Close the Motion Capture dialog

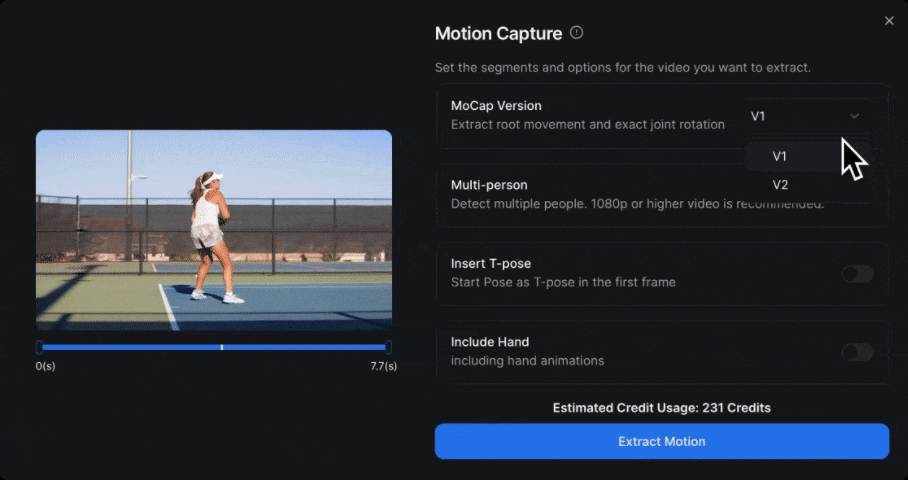click(889, 21)
